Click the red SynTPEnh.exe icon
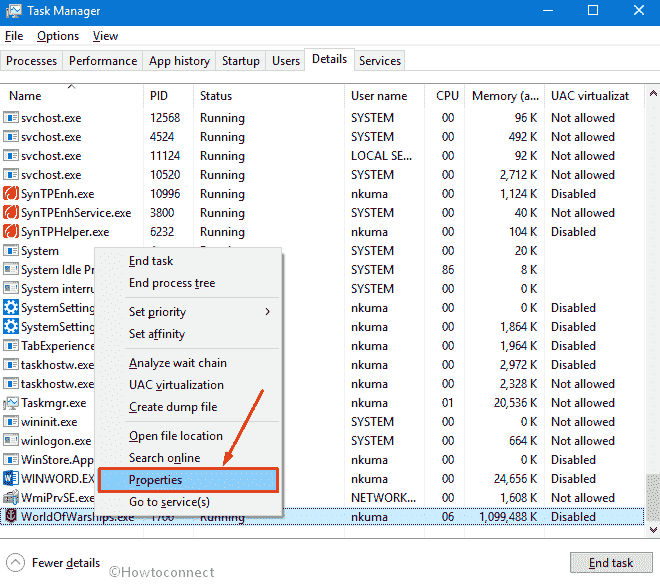The height and width of the screenshot is (587, 660). coord(11,194)
